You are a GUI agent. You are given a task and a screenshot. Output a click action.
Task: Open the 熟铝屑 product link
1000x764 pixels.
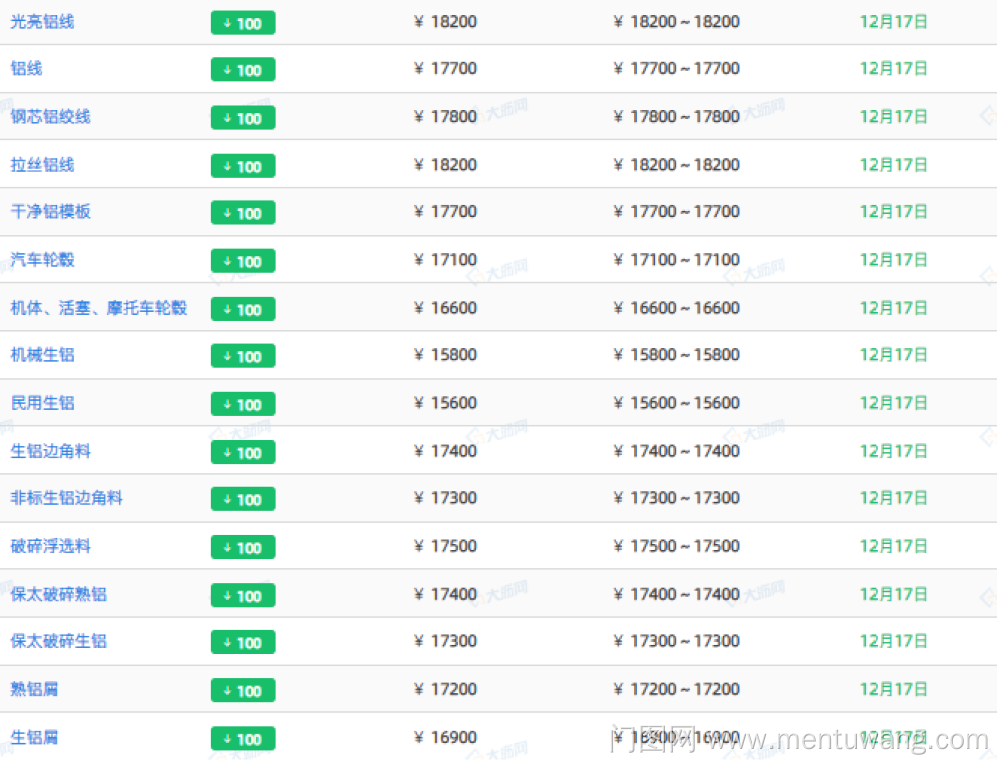34,689
